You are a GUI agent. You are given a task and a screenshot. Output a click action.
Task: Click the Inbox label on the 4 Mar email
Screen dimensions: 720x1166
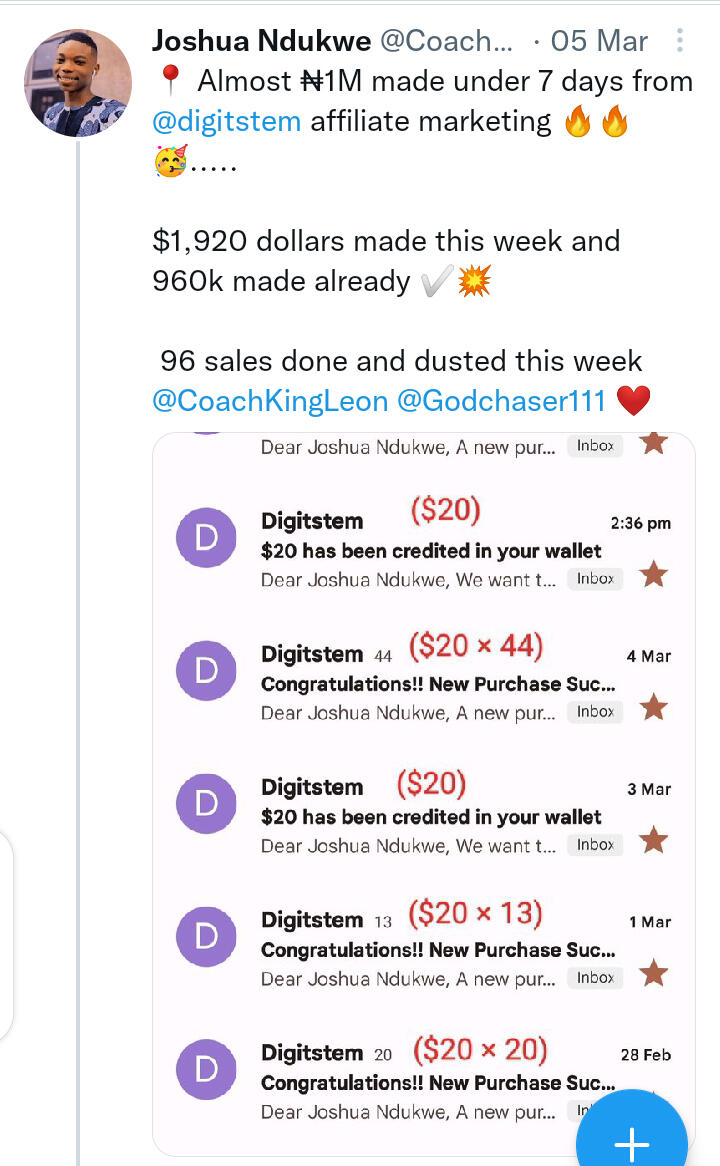click(x=595, y=712)
